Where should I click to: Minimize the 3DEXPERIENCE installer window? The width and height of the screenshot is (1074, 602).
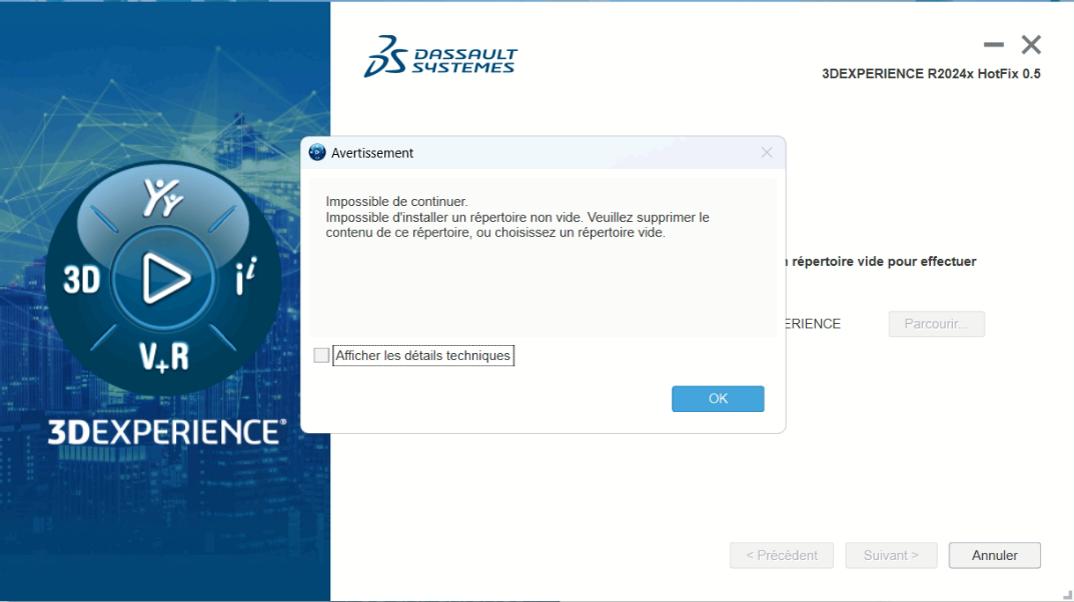tap(993, 45)
